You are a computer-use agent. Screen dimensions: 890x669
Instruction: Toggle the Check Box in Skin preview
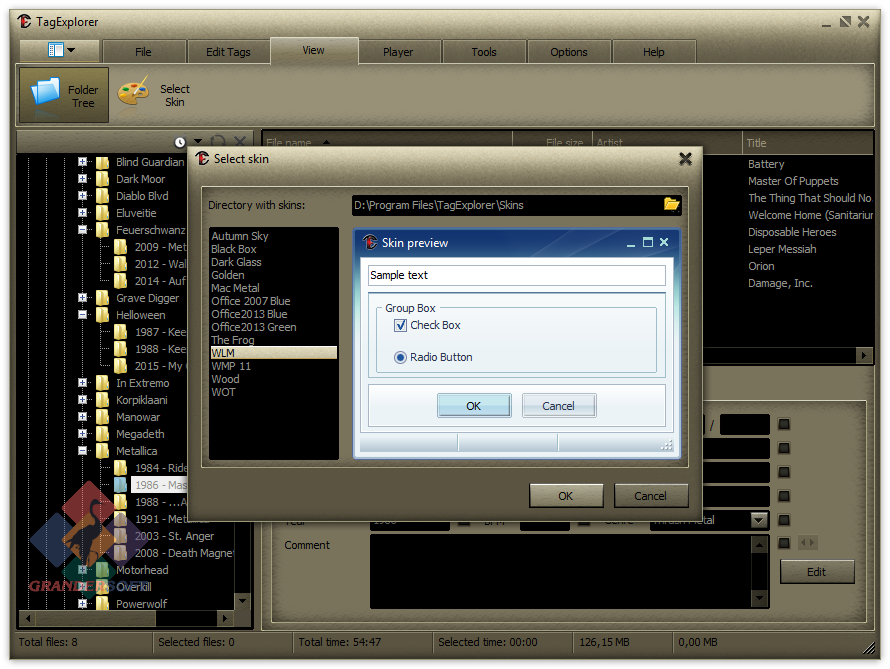[x=401, y=326]
